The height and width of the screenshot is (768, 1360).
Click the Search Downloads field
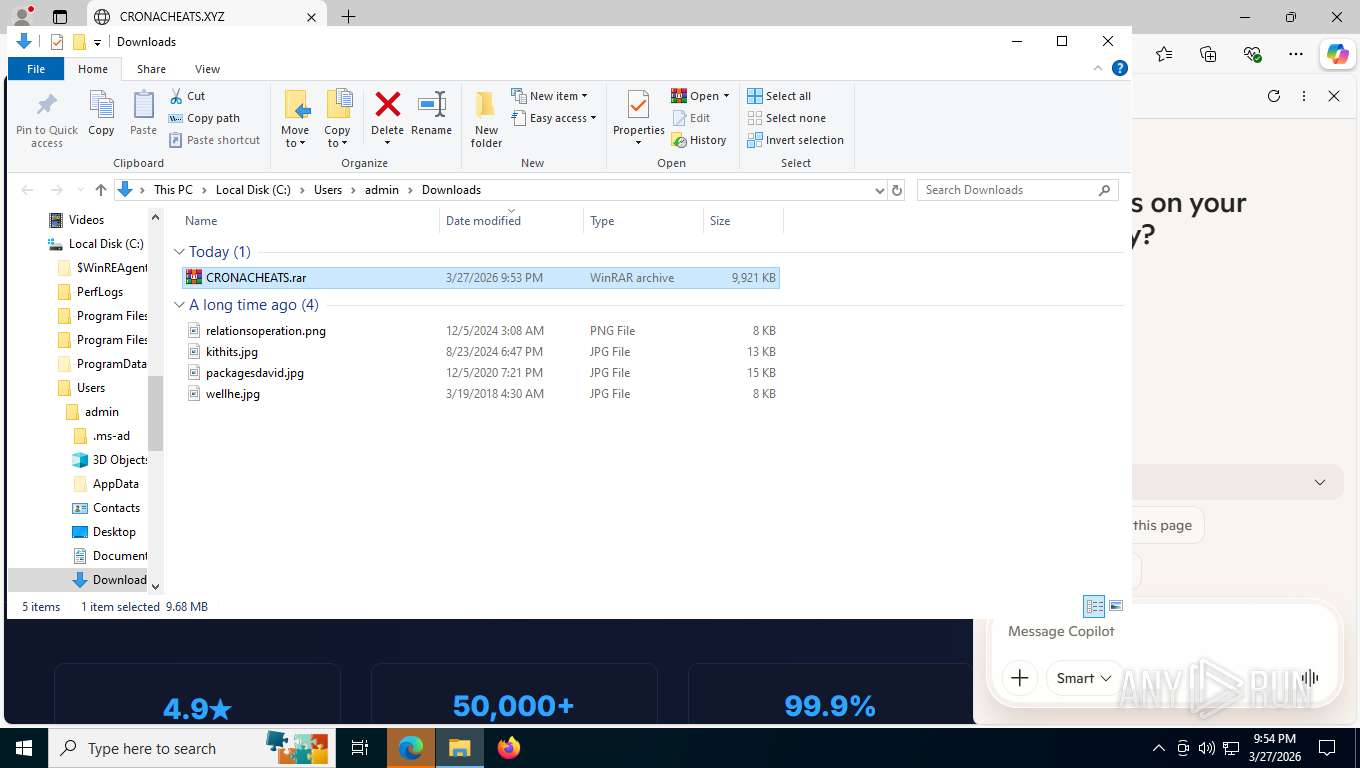coord(1008,190)
